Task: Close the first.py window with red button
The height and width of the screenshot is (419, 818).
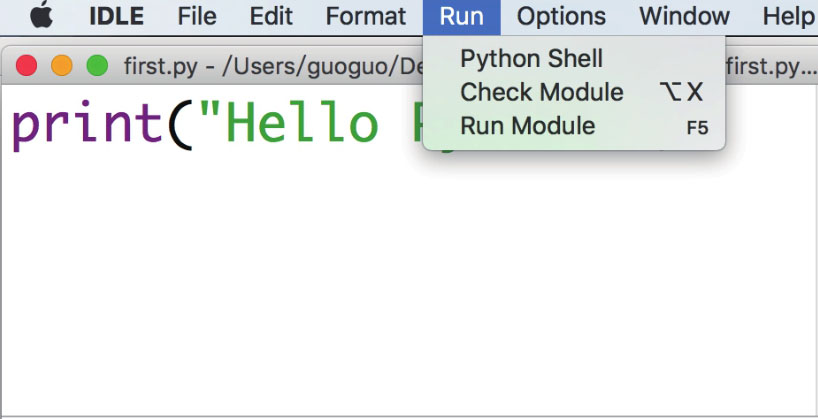Action: [x=27, y=66]
